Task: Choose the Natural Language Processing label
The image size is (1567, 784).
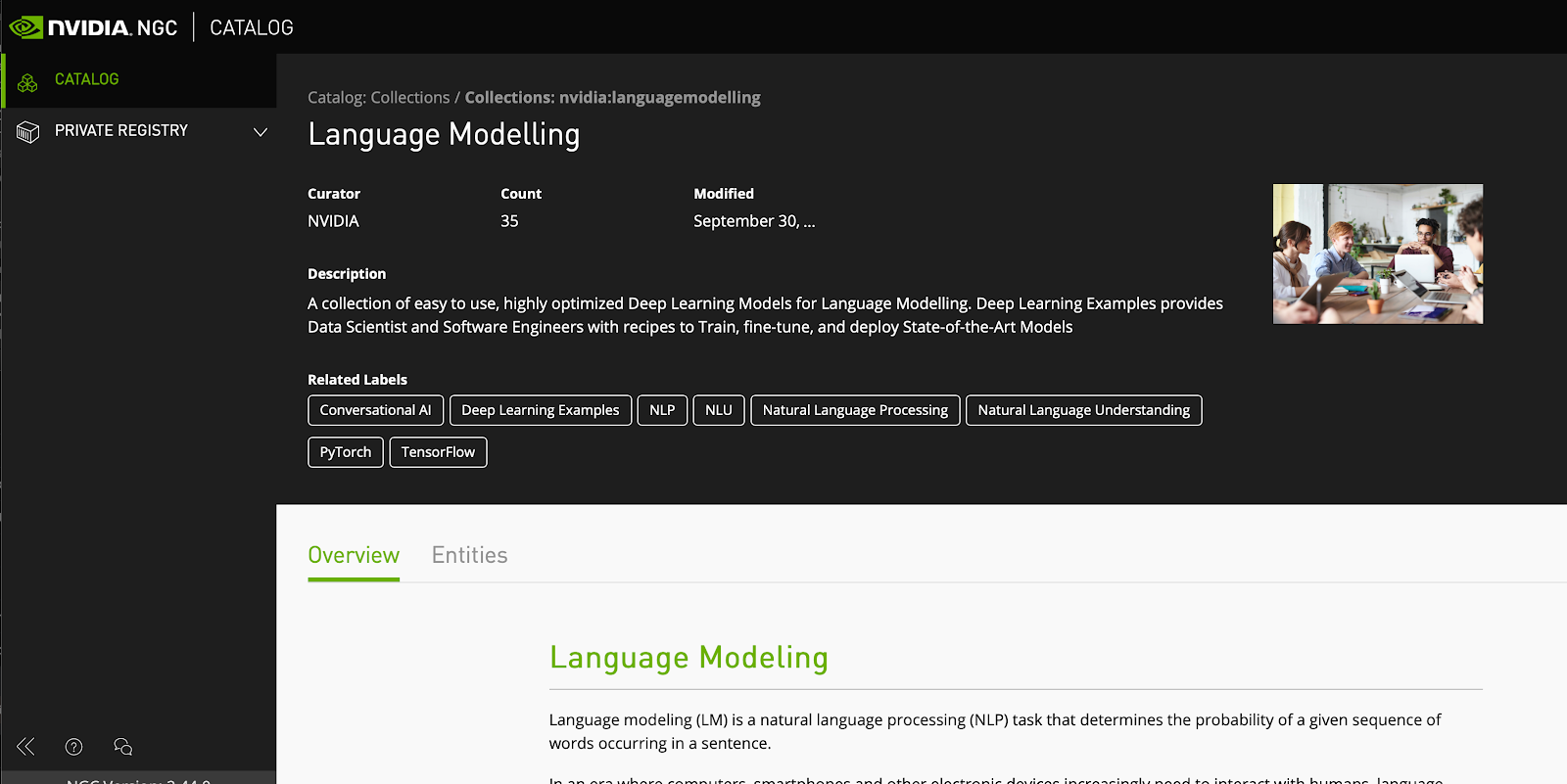Action: tap(854, 410)
